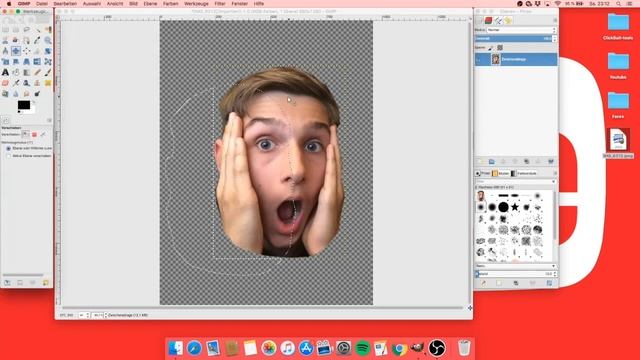Click the Abstand spacing stepper arrows
This screenshot has height=360, width=640.
pyautogui.click(x=555, y=274)
